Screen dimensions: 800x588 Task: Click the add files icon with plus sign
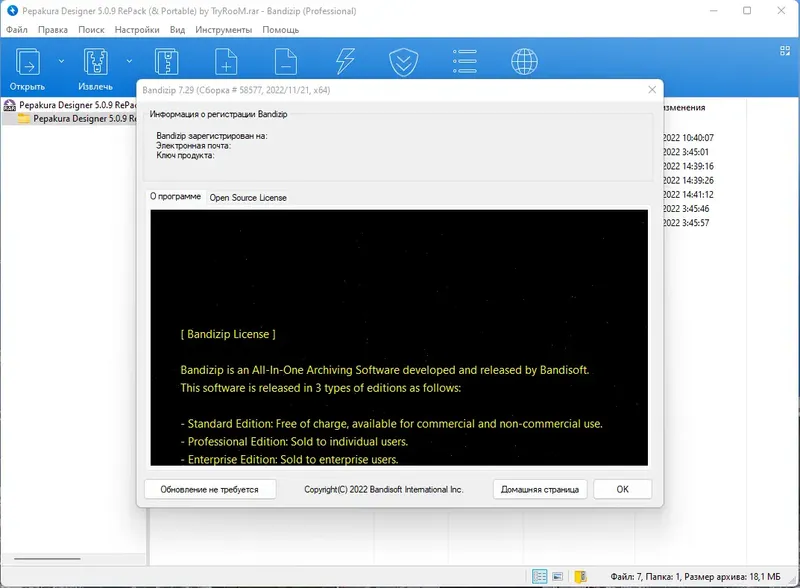225,62
